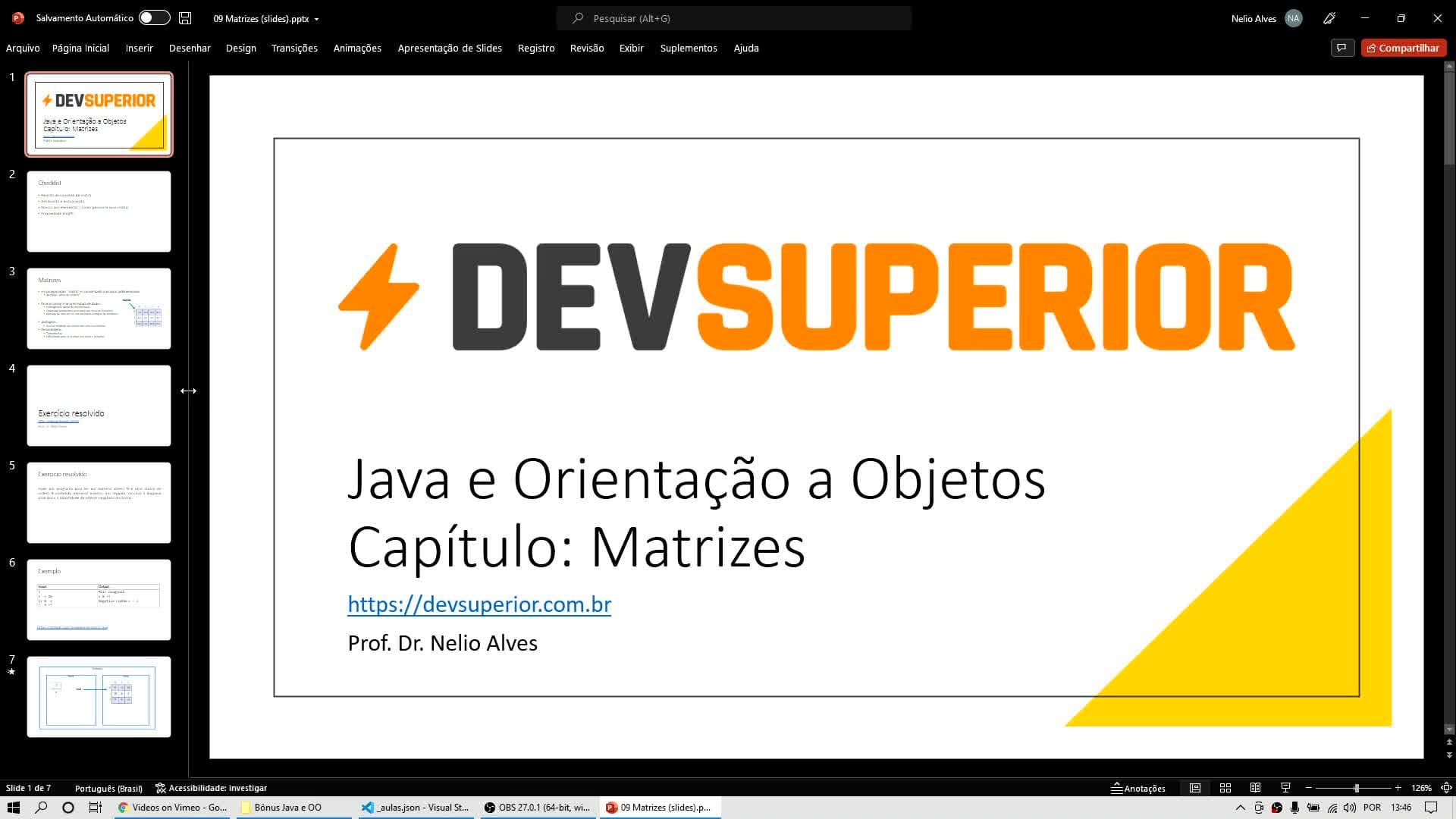Viewport: 1456px width, 819px height.
Task: Select slide 6 Exemplo thumbnail
Action: coord(99,600)
